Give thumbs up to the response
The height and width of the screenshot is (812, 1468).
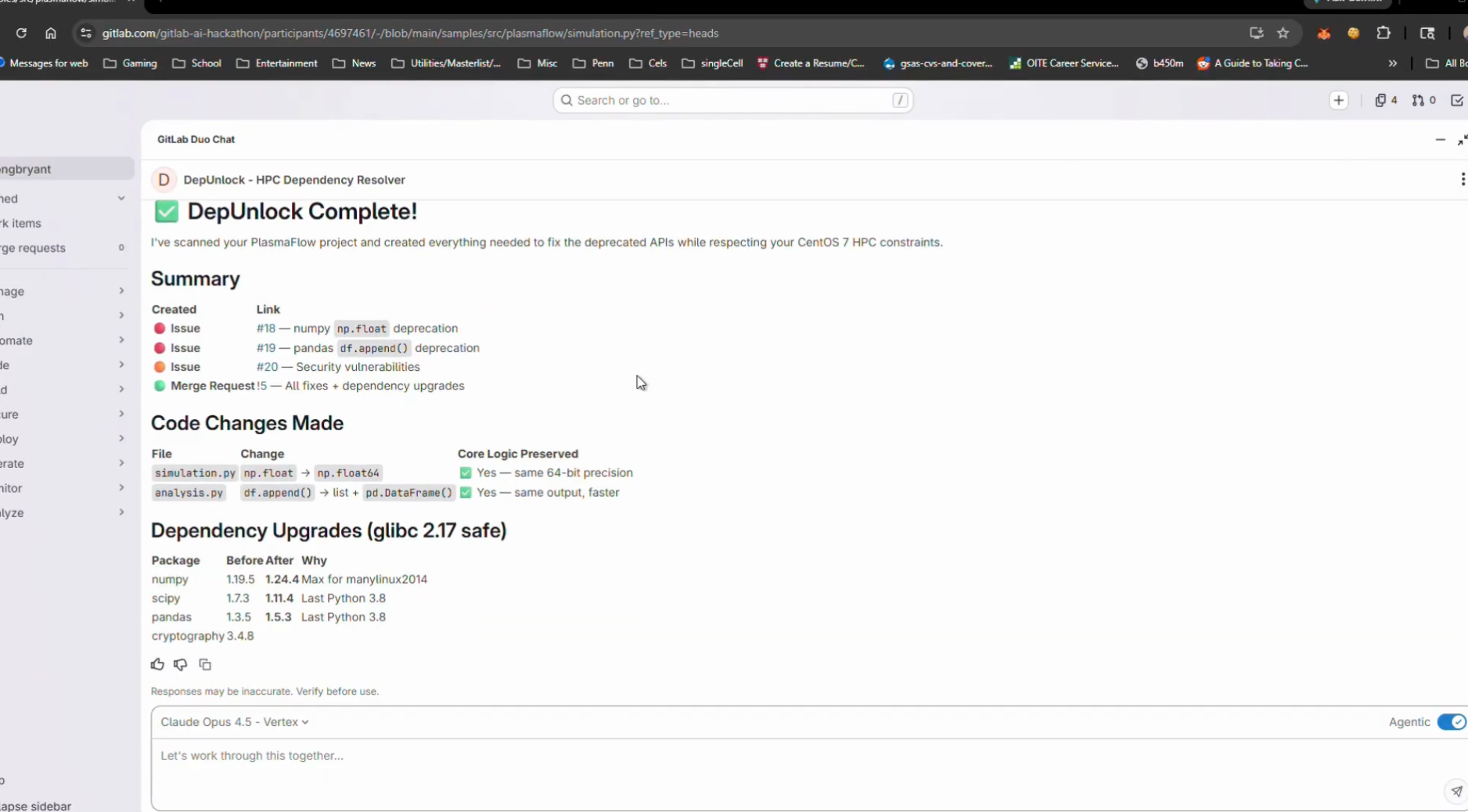tap(157, 664)
